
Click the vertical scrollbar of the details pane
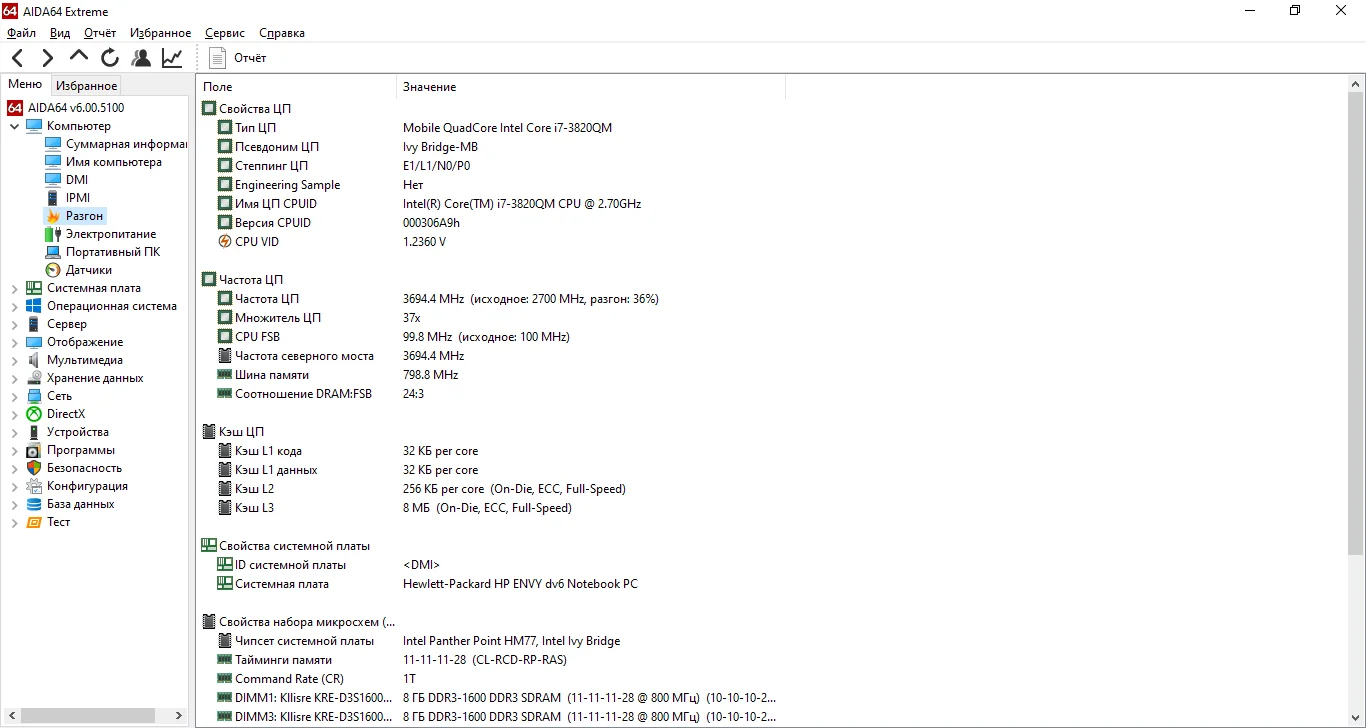(x=1356, y=324)
